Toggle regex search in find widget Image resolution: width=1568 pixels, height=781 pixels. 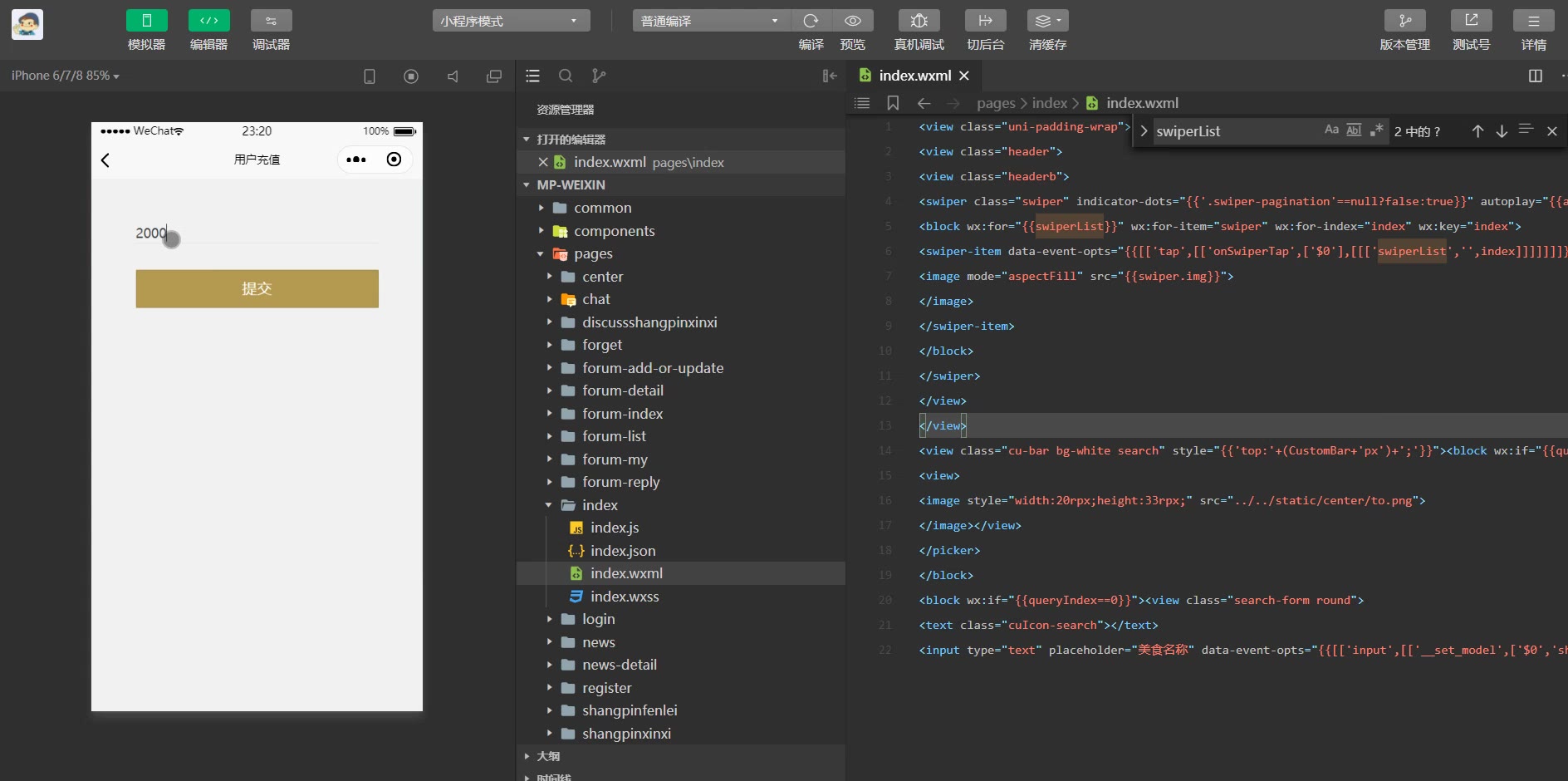pos(1377,130)
